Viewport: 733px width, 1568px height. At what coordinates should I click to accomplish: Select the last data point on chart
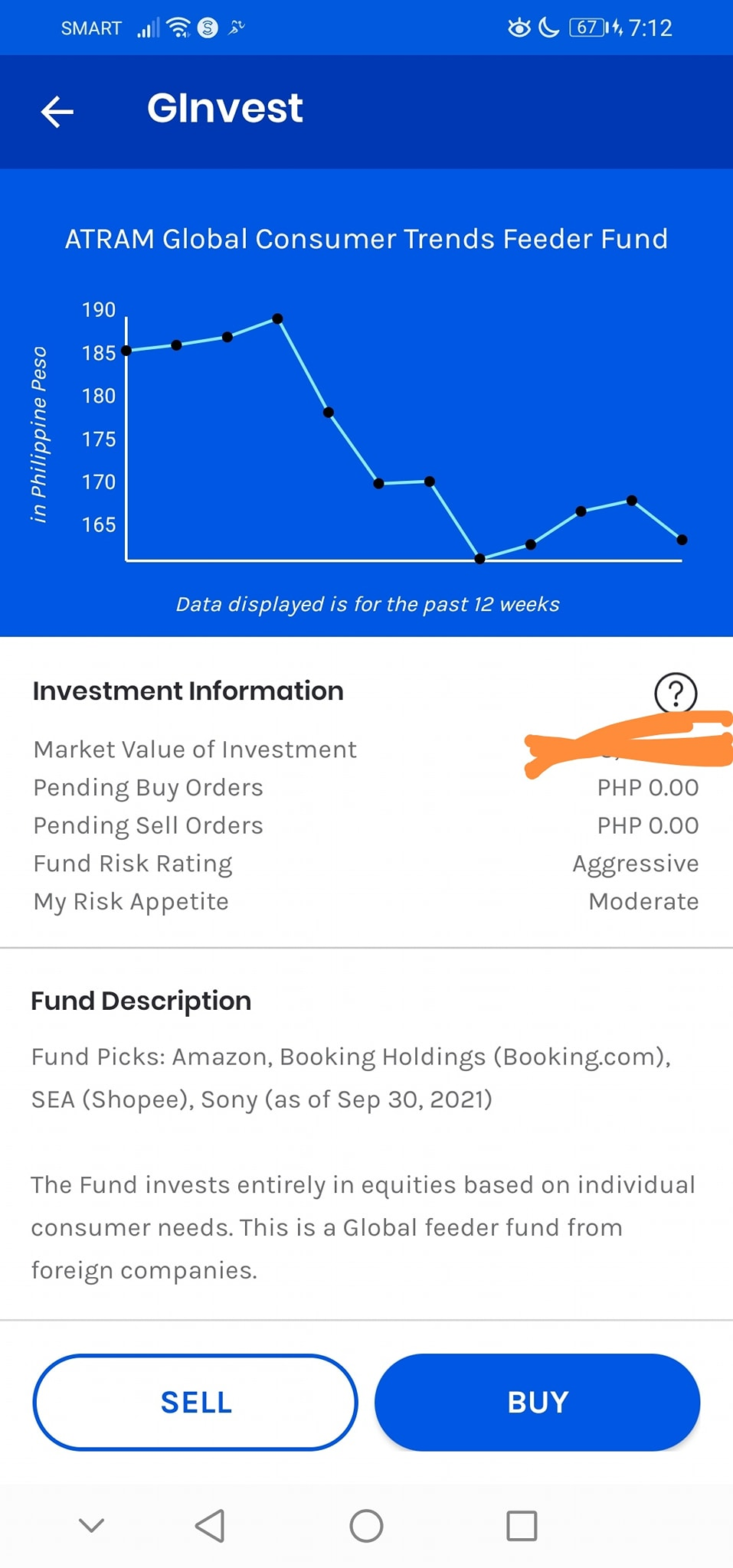[x=682, y=540]
